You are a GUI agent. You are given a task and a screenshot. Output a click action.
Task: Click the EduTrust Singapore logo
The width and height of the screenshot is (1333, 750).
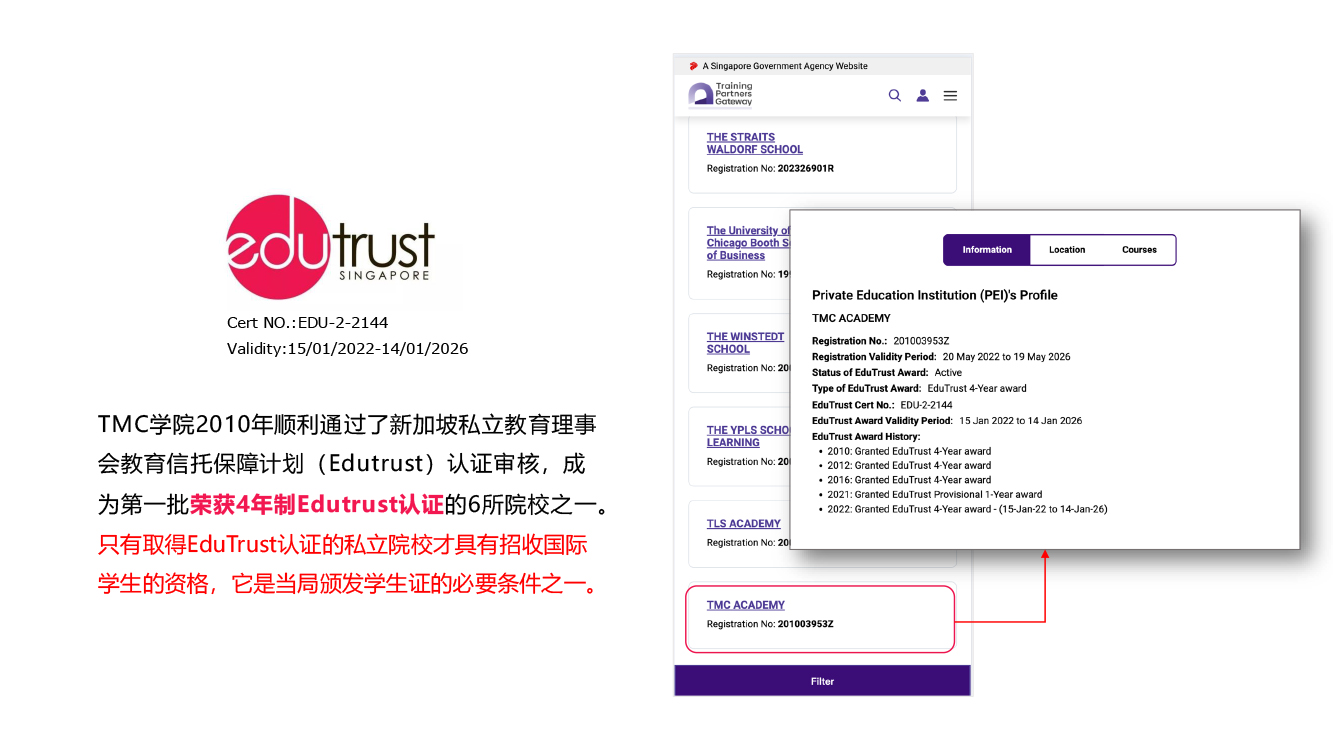click(x=331, y=247)
